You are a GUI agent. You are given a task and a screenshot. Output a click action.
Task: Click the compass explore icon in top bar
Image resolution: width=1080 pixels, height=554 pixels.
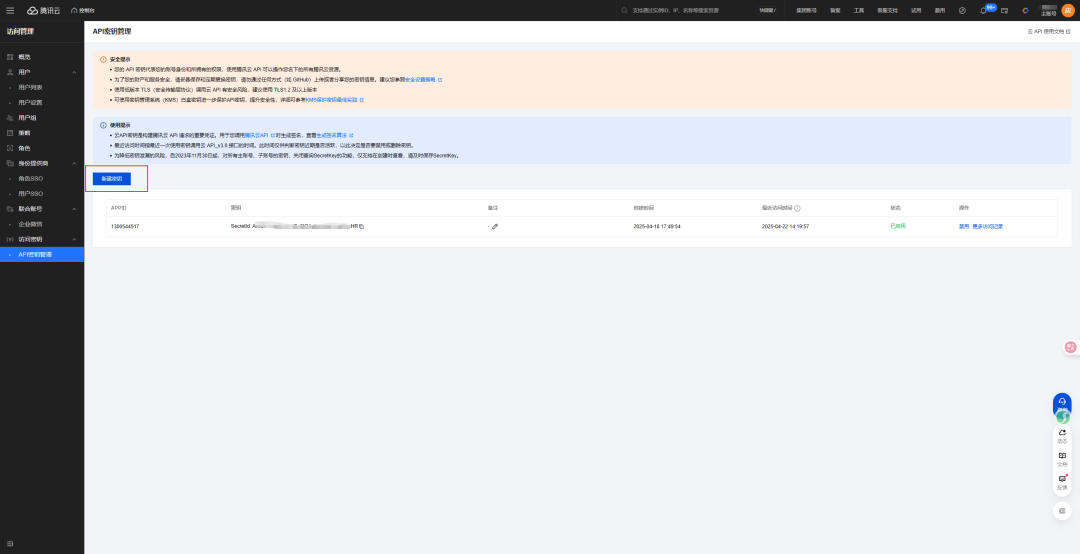tap(962, 10)
